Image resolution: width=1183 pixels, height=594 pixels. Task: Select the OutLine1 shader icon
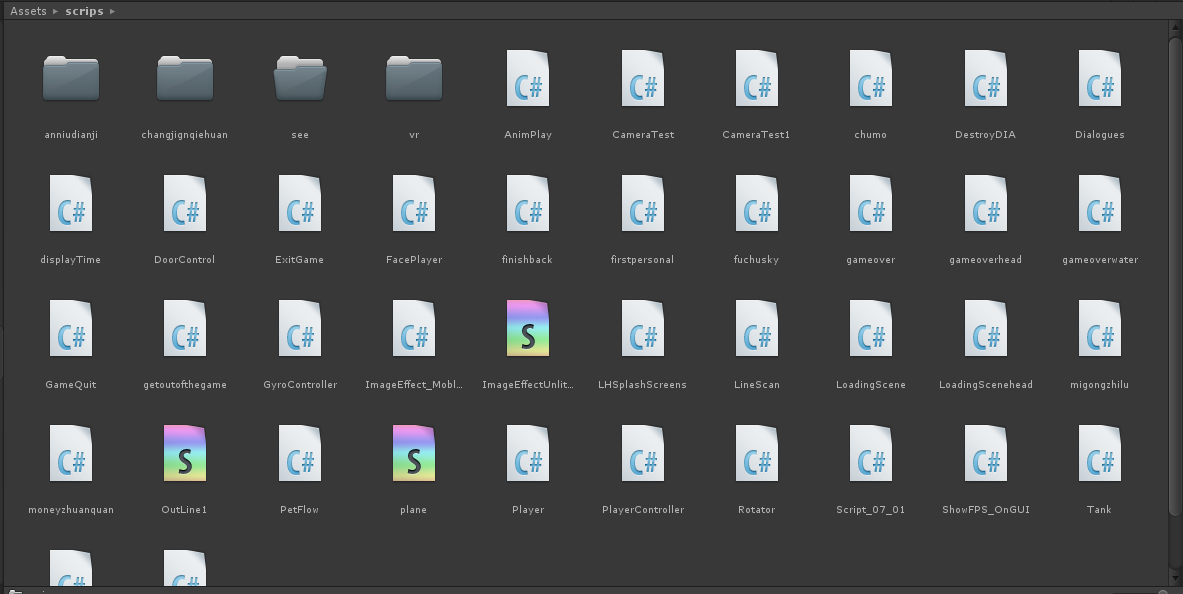click(x=185, y=454)
